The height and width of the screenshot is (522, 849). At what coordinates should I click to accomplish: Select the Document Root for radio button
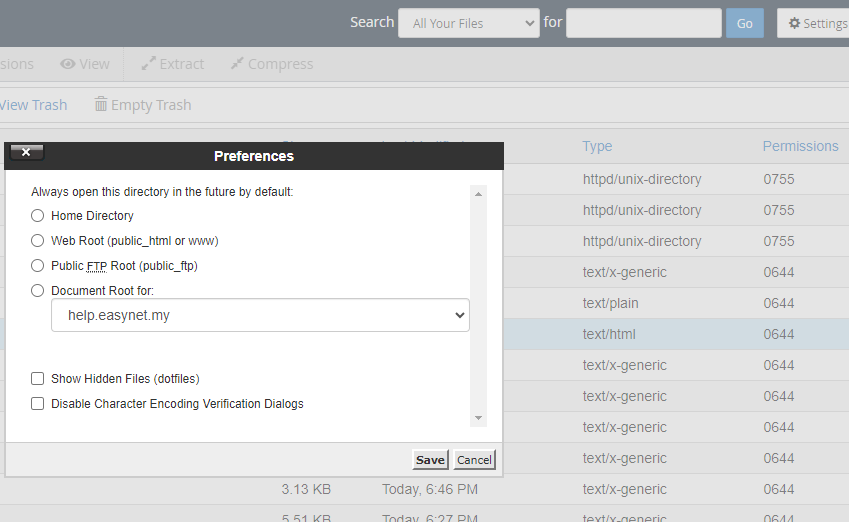(x=38, y=291)
